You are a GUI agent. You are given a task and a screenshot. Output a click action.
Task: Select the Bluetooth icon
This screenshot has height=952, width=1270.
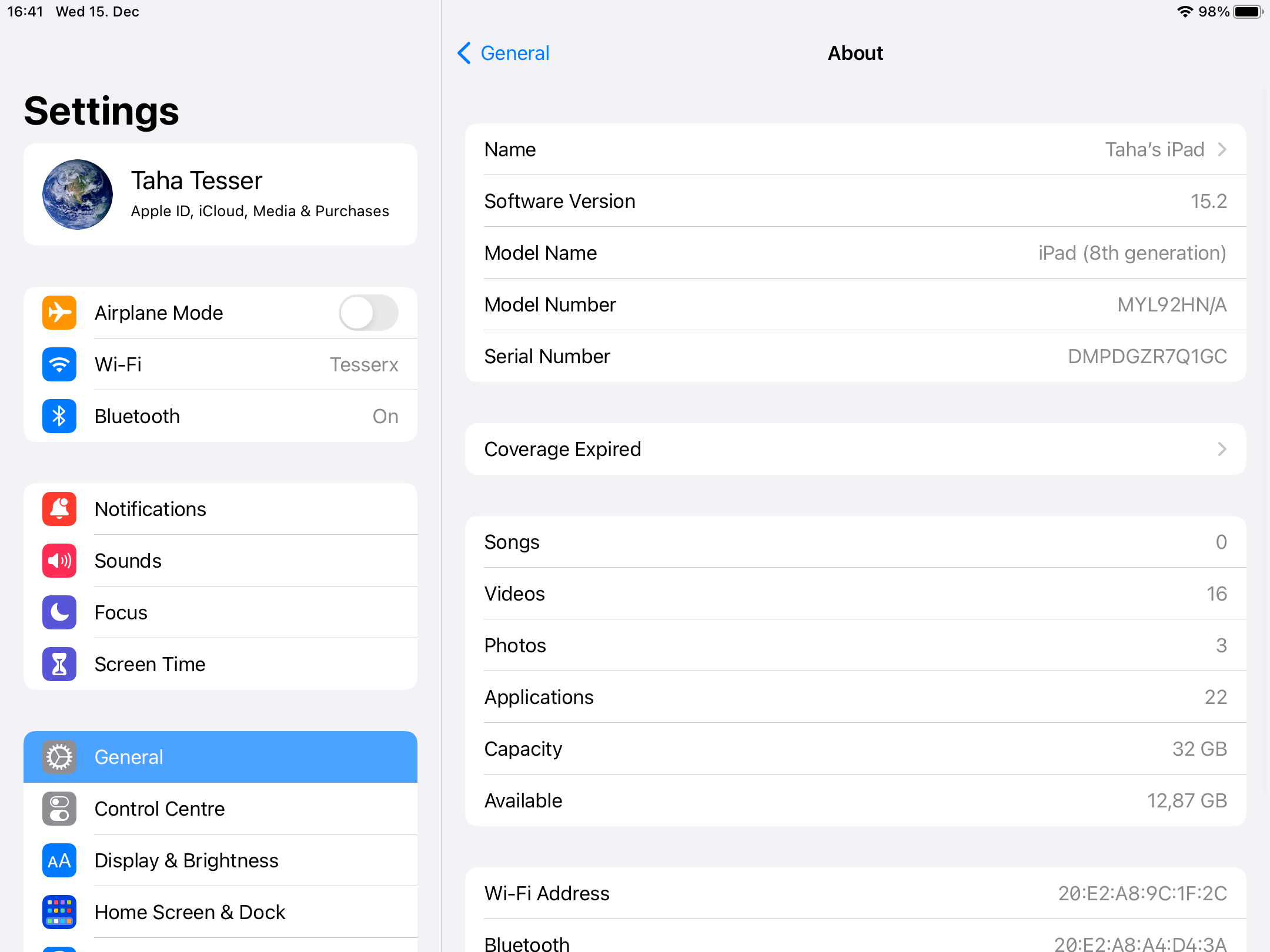point(59,416)
